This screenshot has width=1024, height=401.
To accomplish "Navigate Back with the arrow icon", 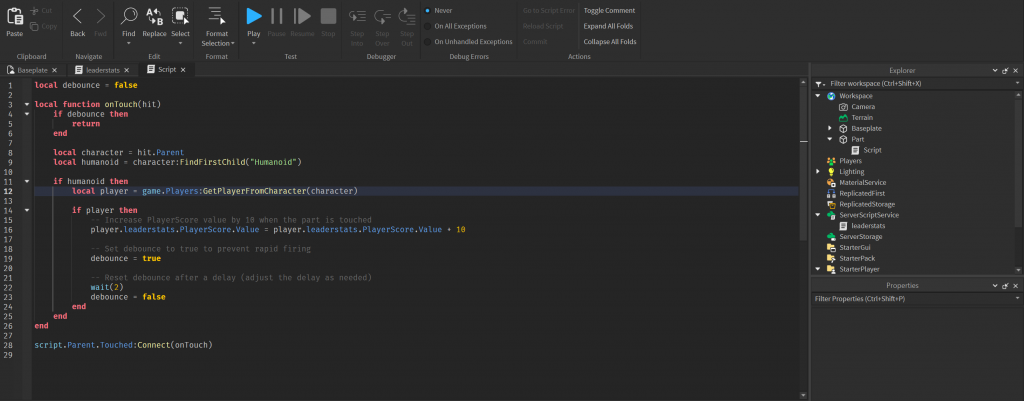I will pyautogui.click(x=78, y=16).
